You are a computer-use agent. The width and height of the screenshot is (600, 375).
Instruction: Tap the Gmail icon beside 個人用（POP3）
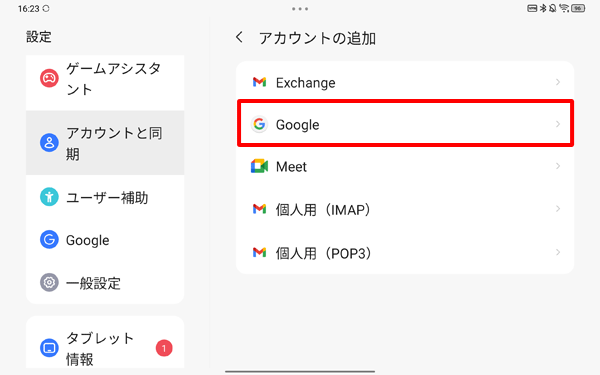pyautogui.click(x=259, y=252)
